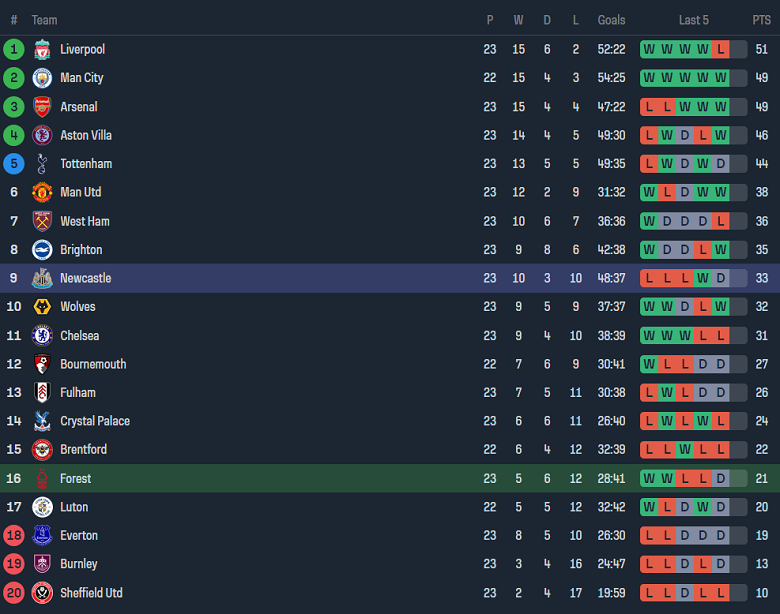Click the Brighton seagull crest icon
The width and height of the screenshot is (780, 614).
(x=42, y=250)
